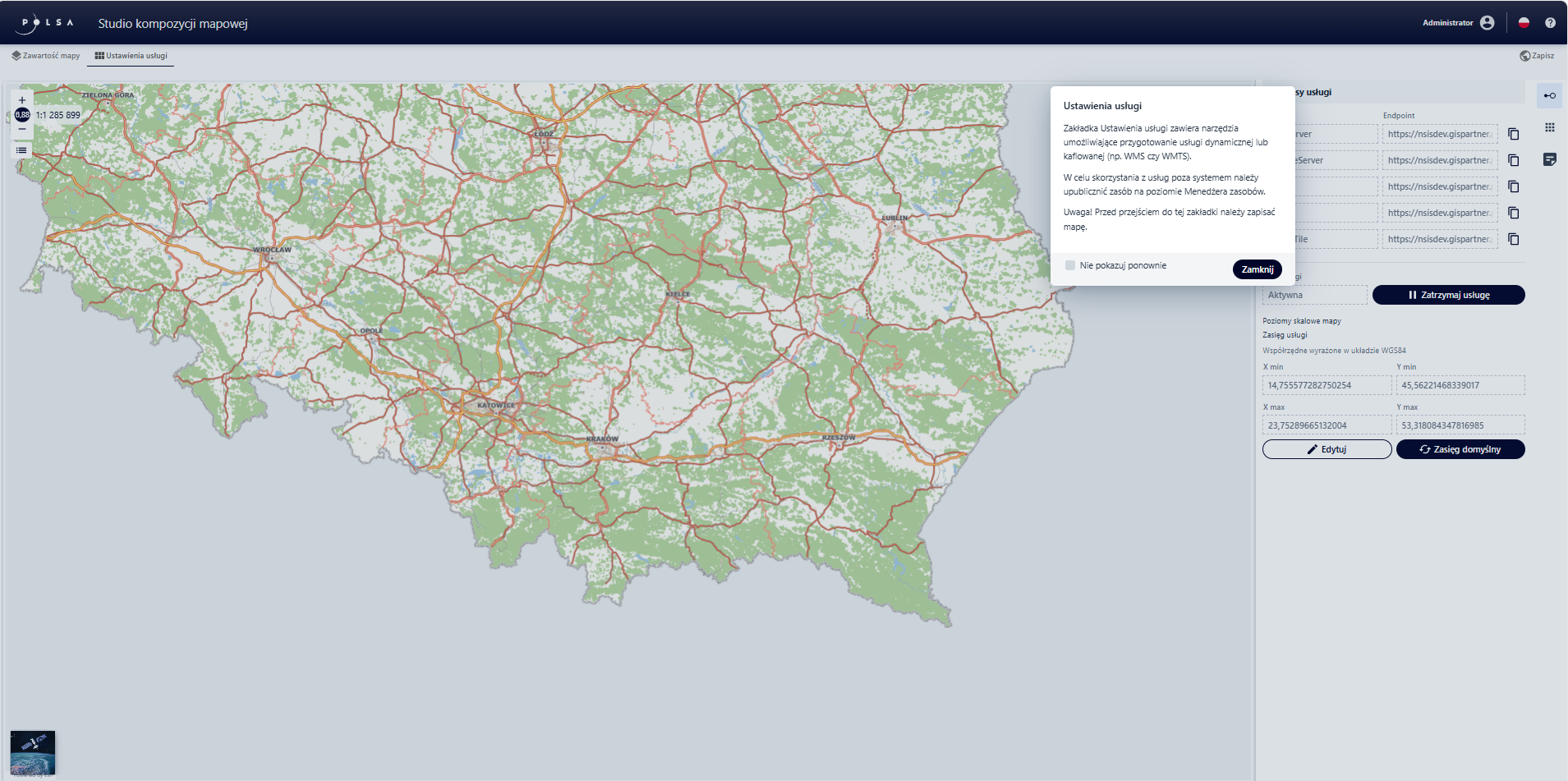Open the note icon in right sidebar
The width and height of the screenshot is (1568, 781).
1549,159
